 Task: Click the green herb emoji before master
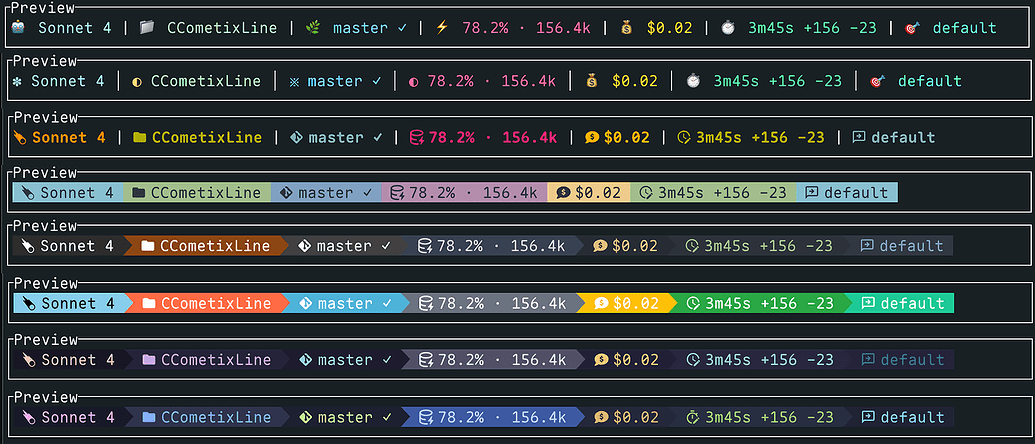tap(312, 28)
